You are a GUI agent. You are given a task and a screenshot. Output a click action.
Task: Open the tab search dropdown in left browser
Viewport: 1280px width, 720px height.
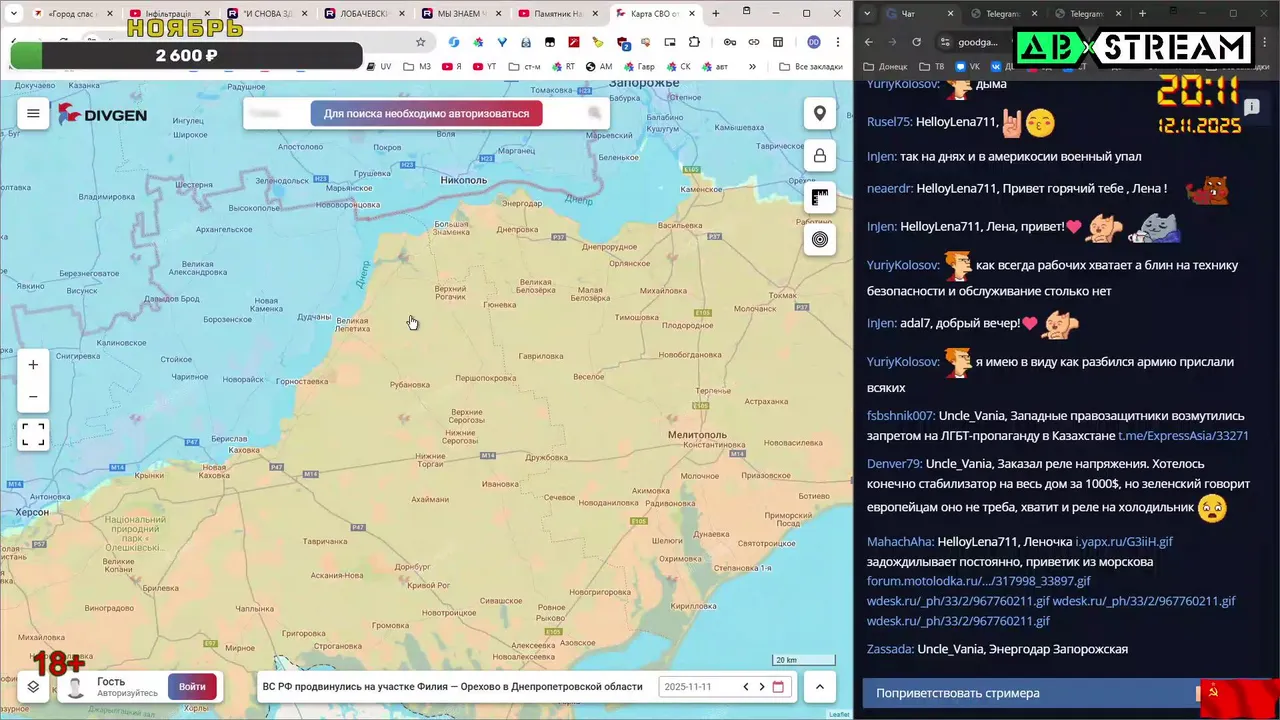[12, 14]
